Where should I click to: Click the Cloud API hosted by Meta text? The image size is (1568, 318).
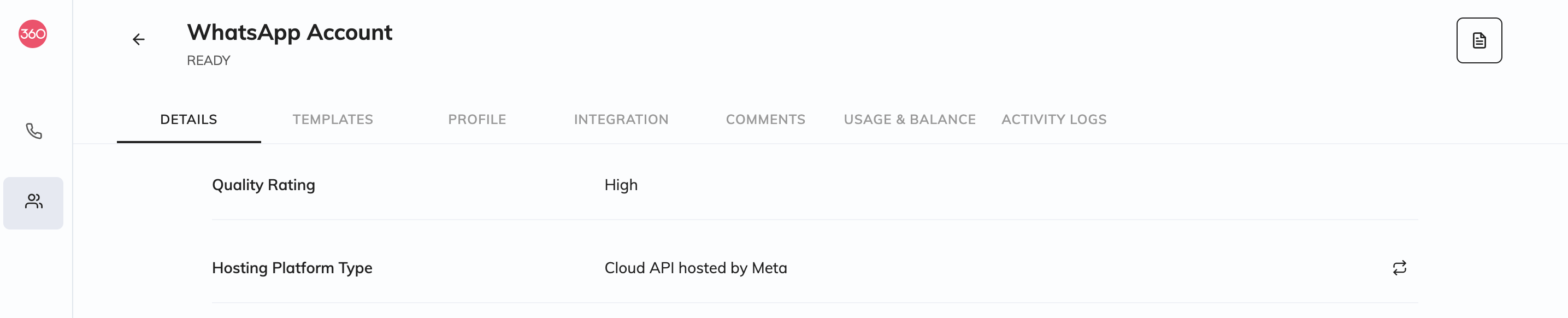point(695,268)
